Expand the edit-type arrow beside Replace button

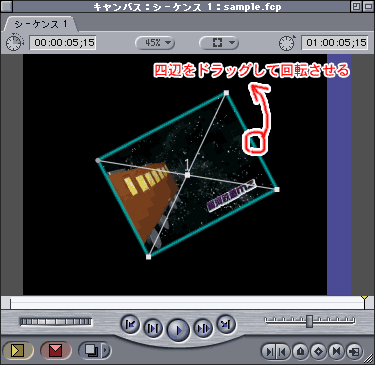[x=106, y=350]
